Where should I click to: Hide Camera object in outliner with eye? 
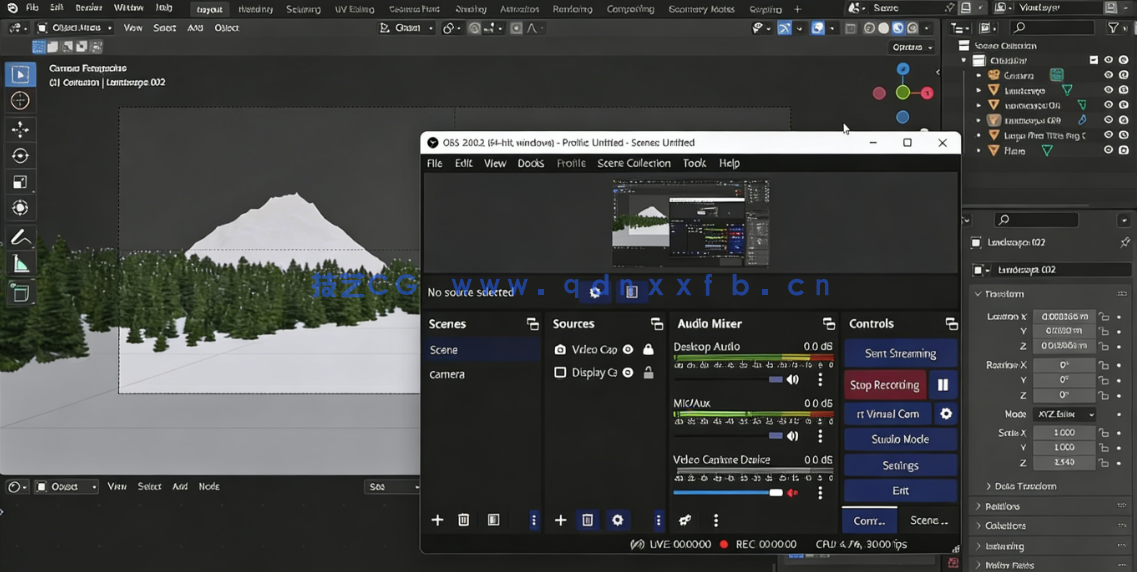[x=1108, y=75]
